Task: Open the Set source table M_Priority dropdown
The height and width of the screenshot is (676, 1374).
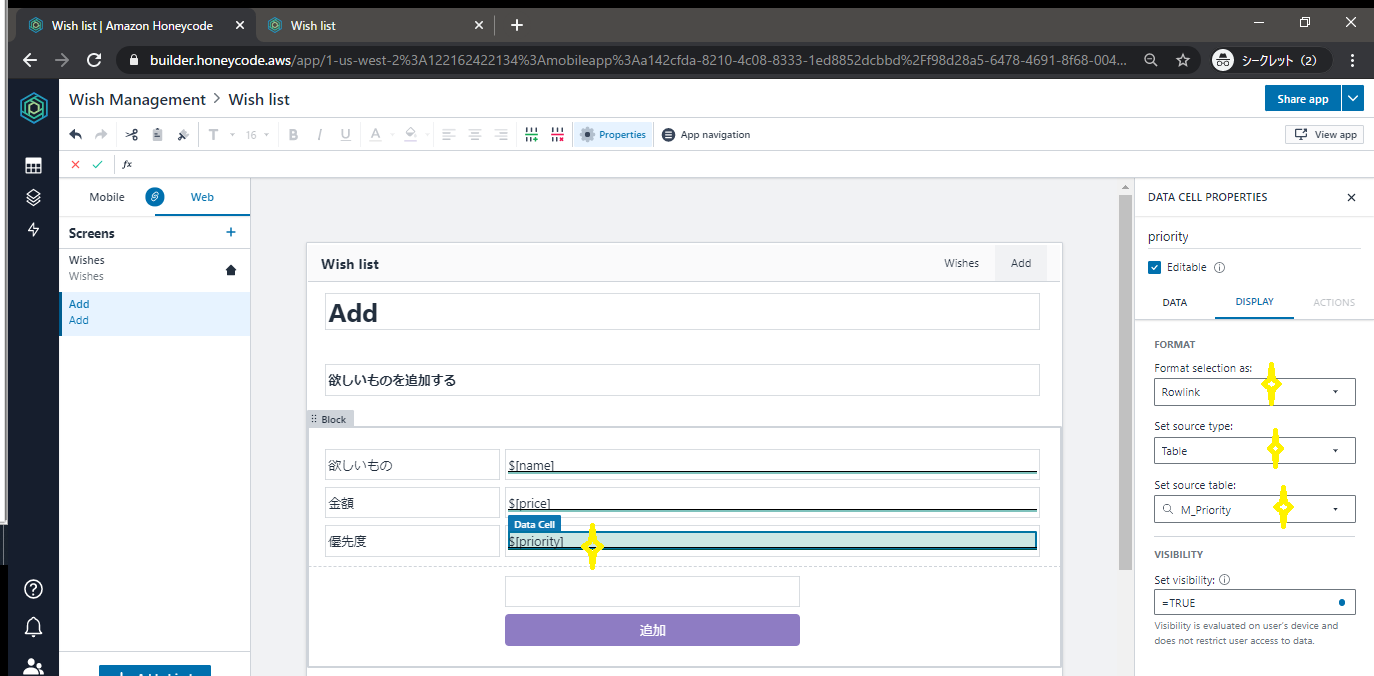Action: [1255, 509]
